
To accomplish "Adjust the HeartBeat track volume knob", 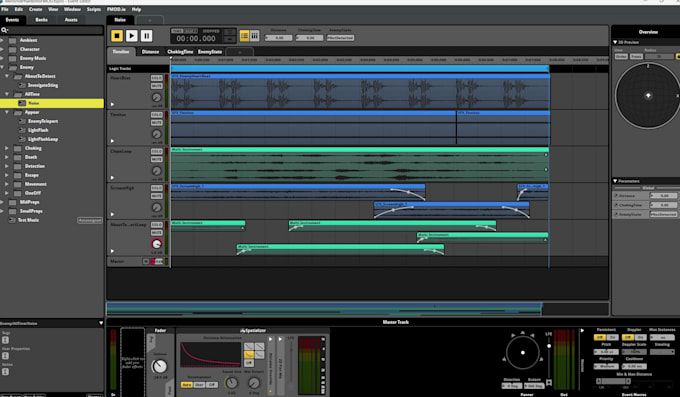I will pyautogui.click(x=157, y=98).
